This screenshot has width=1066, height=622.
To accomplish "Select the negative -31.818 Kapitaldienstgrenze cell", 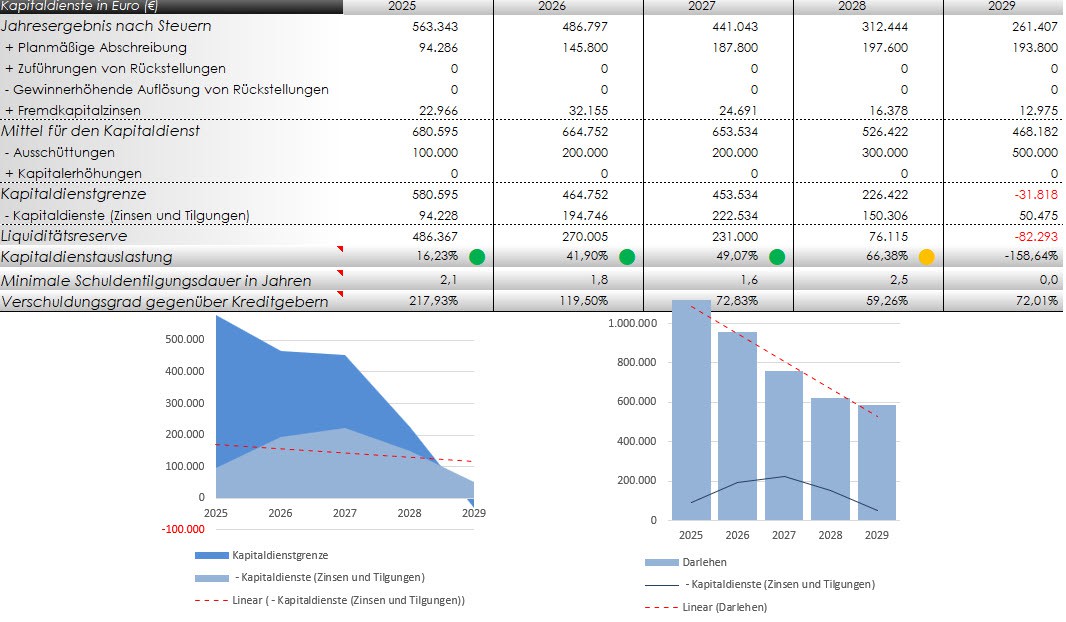I will pos(1034,194).
